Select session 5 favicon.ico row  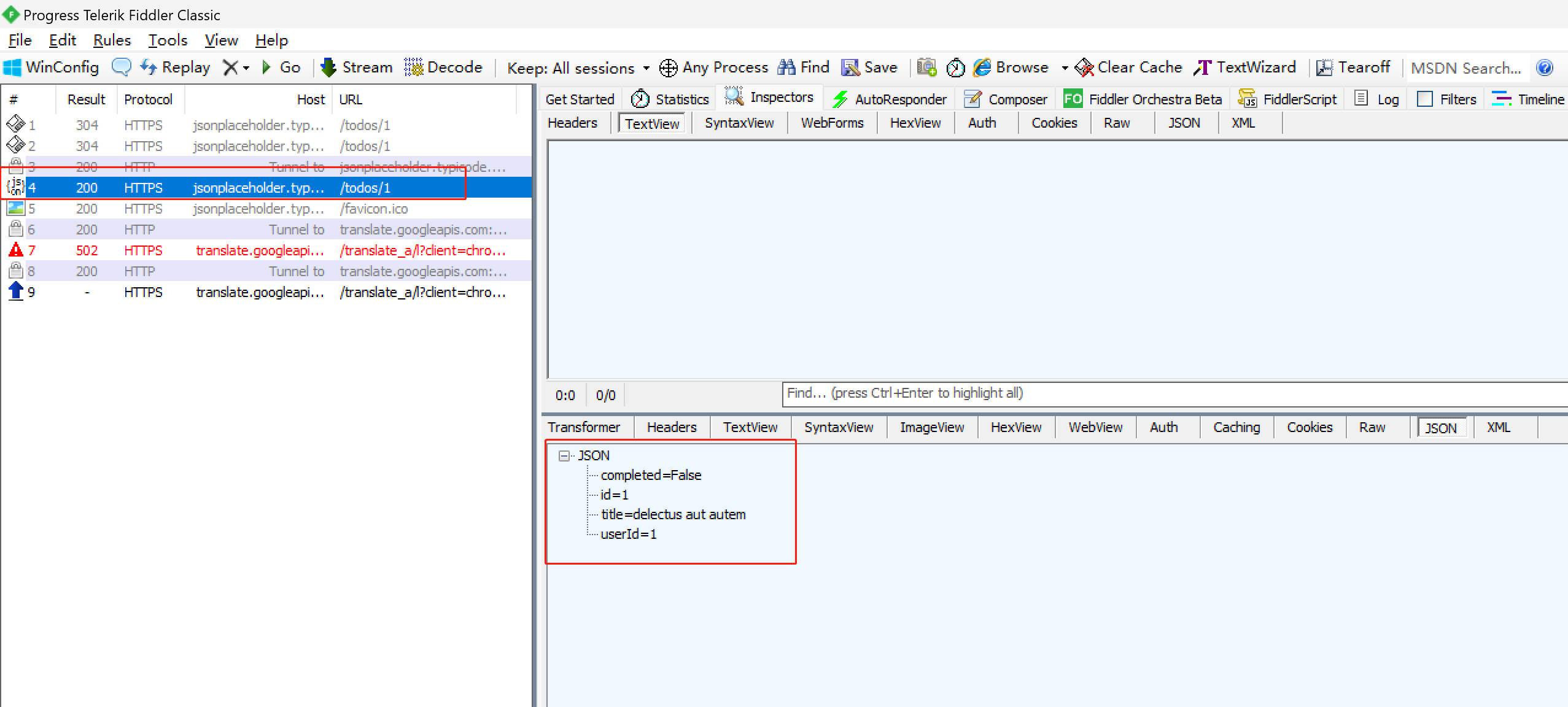(266, 209)
